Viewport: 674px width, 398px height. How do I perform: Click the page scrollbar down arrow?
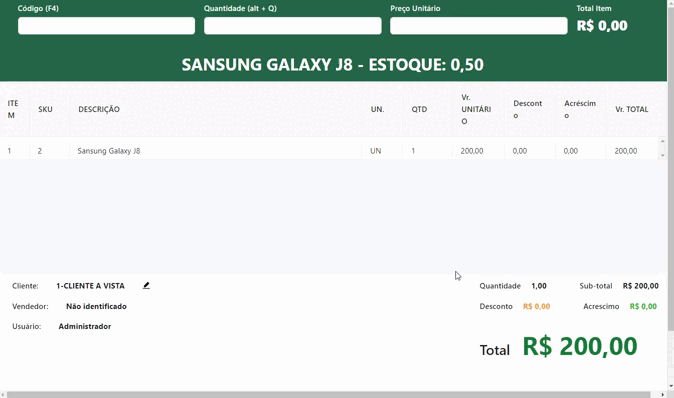(671, 386)
